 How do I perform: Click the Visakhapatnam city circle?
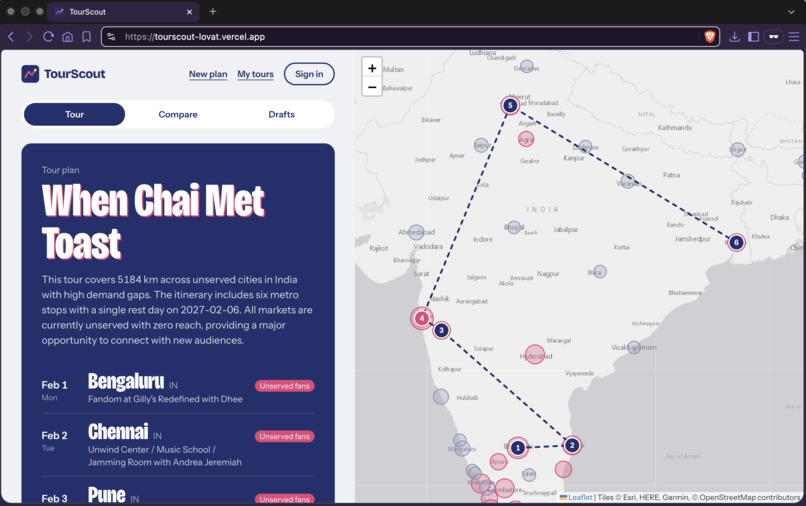click(x=634, y=347)
